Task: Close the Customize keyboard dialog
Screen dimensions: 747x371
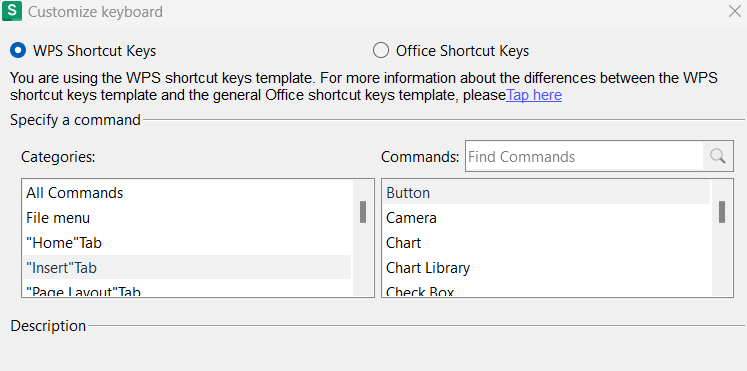Action: 735,11
